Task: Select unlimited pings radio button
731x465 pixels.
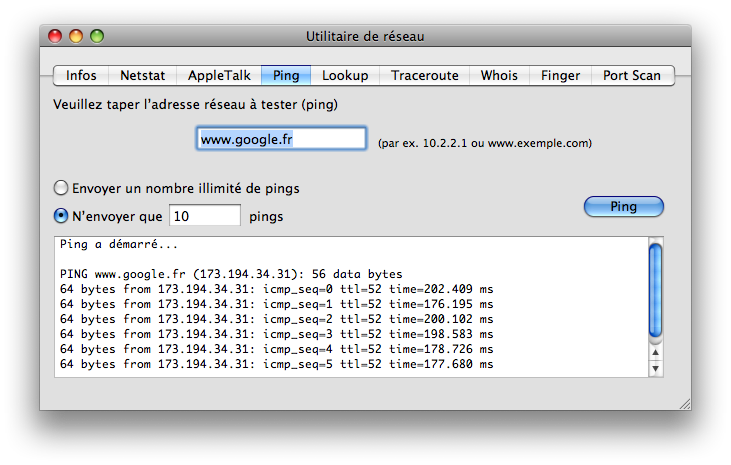Action: coord(61,188)
